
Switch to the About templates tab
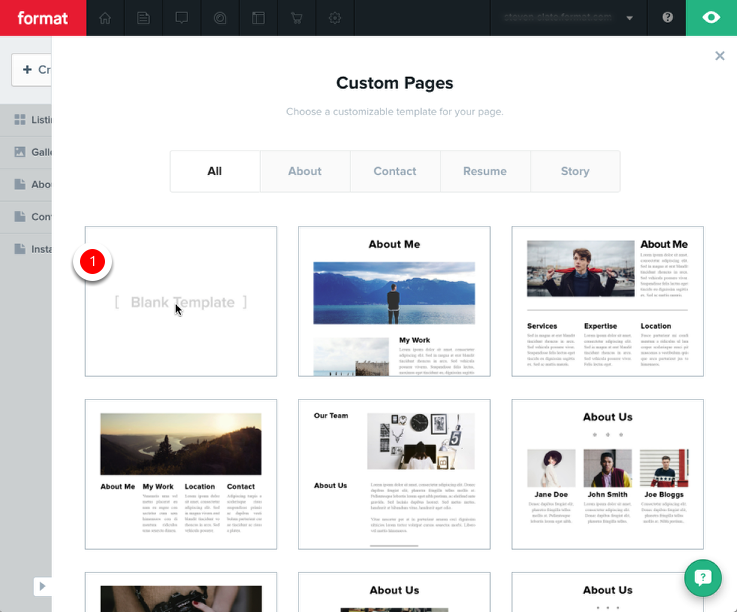(305, 171)
